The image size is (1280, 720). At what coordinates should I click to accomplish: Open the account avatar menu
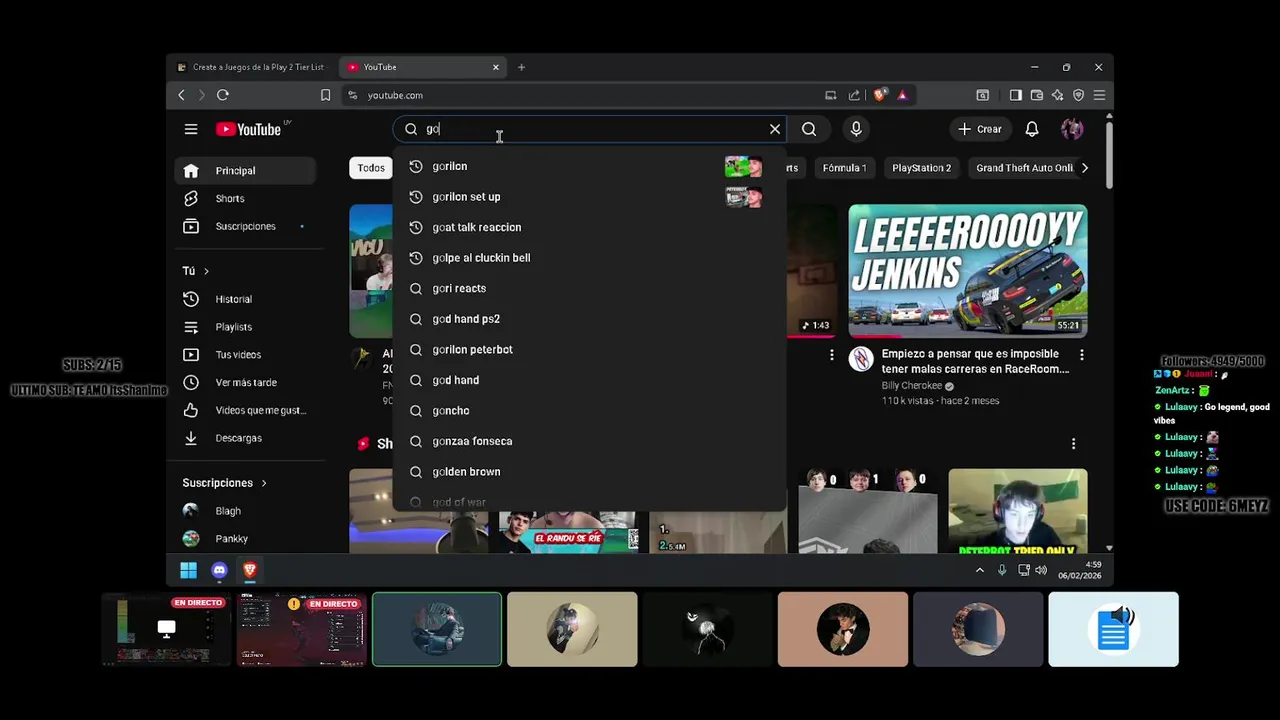(x=1072, y=129)
